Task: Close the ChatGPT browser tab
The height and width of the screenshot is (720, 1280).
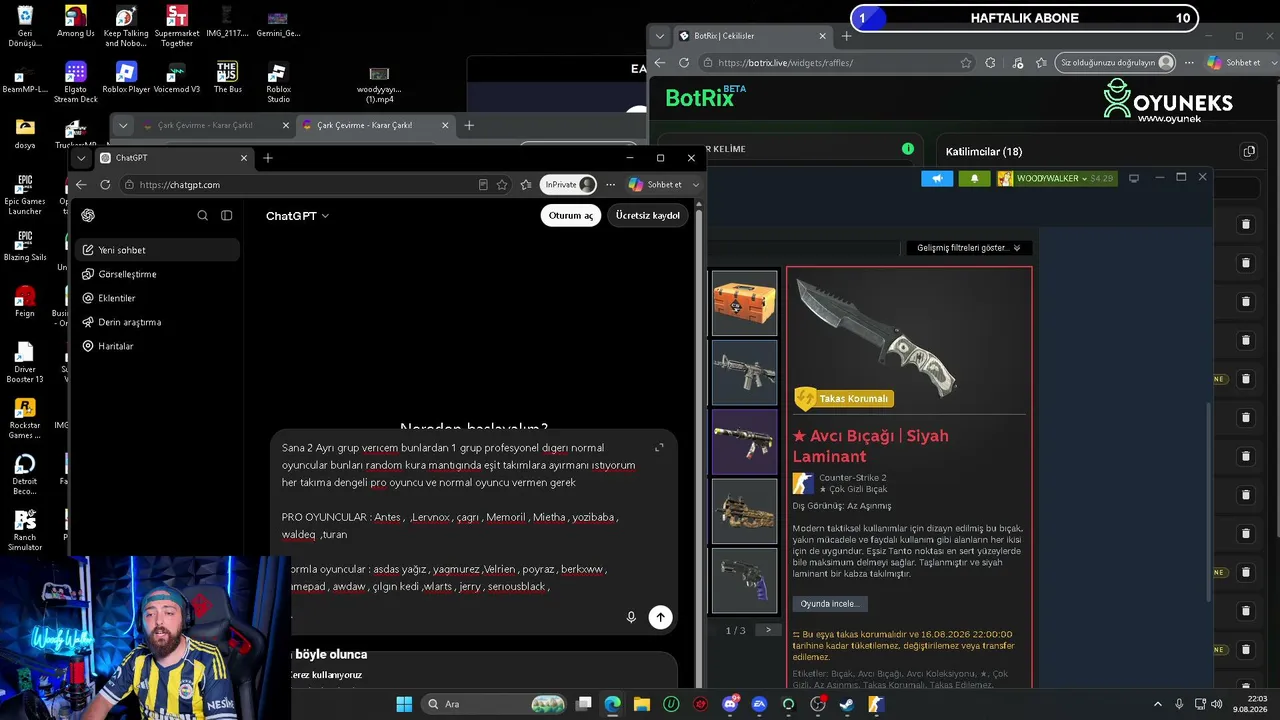Action: (x=244, y=158)
